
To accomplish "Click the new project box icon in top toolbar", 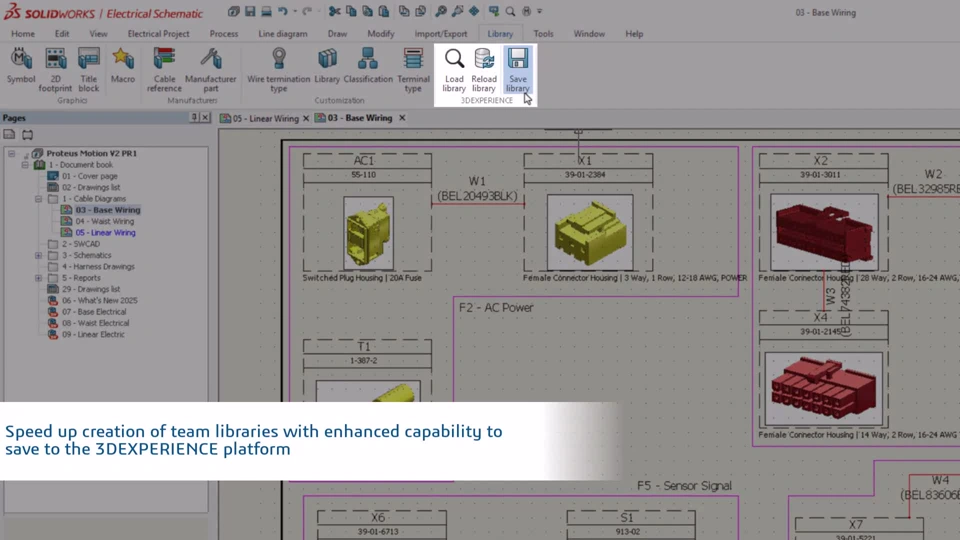I will [233, 11].
